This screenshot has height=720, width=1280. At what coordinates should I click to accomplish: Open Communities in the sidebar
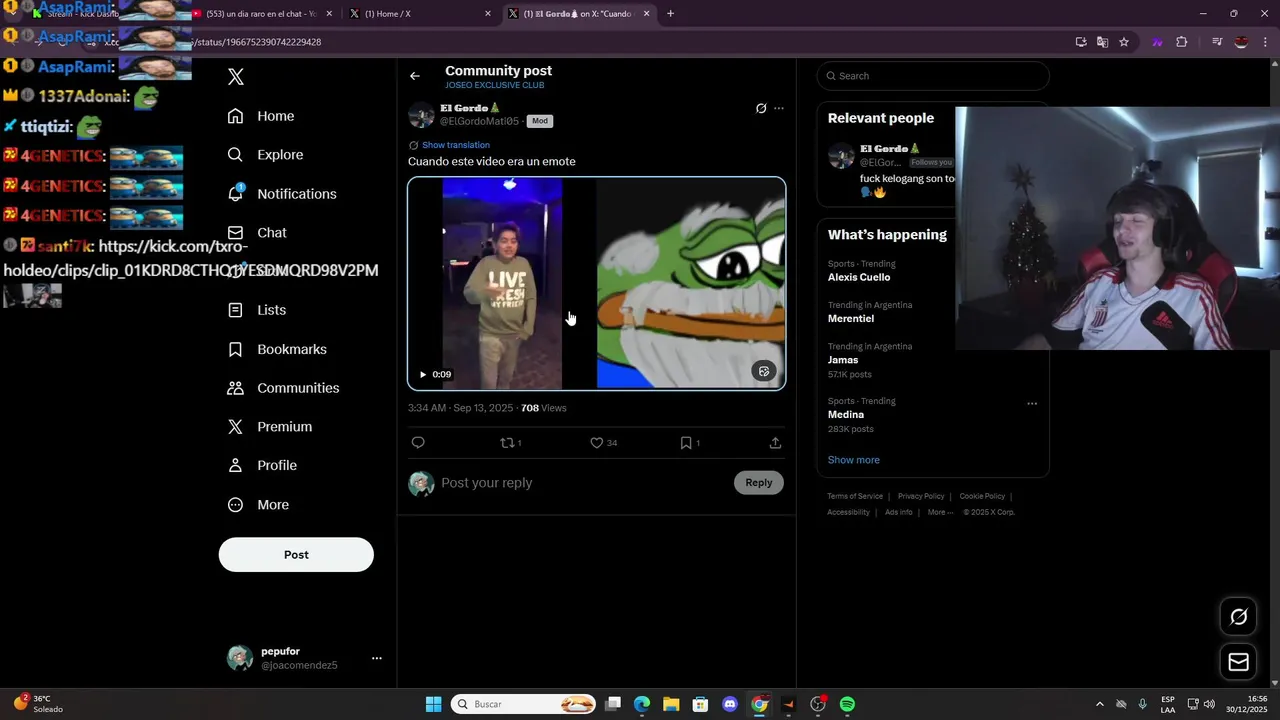tap(283, 388)
